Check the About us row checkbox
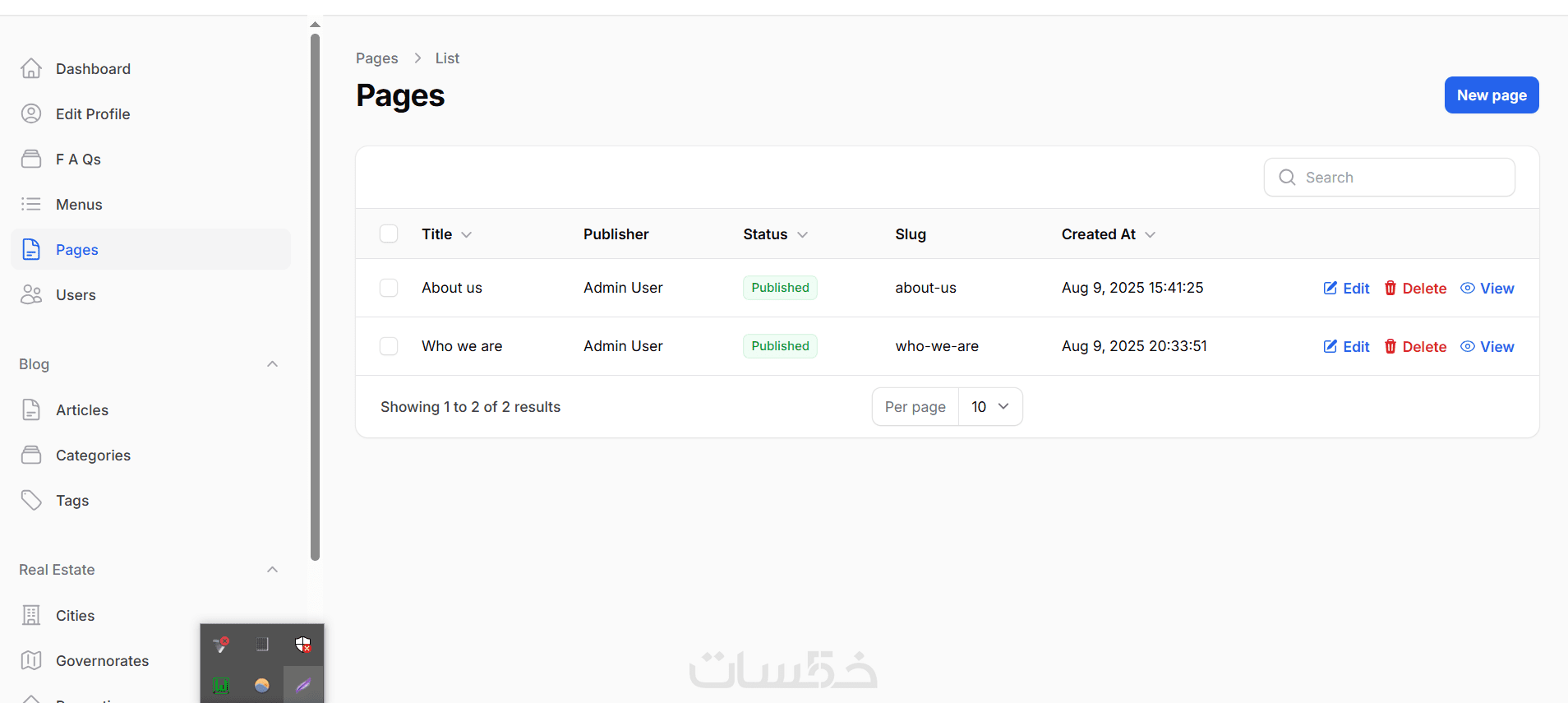This screenshot has height=703, width=1568. 389,288
